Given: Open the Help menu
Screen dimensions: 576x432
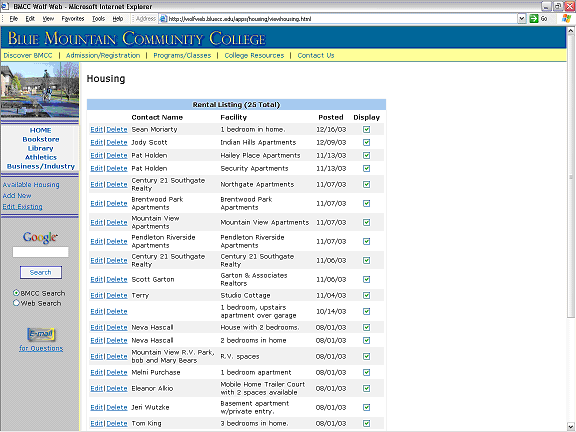Looking at the screenshot, I should [118, 18].
